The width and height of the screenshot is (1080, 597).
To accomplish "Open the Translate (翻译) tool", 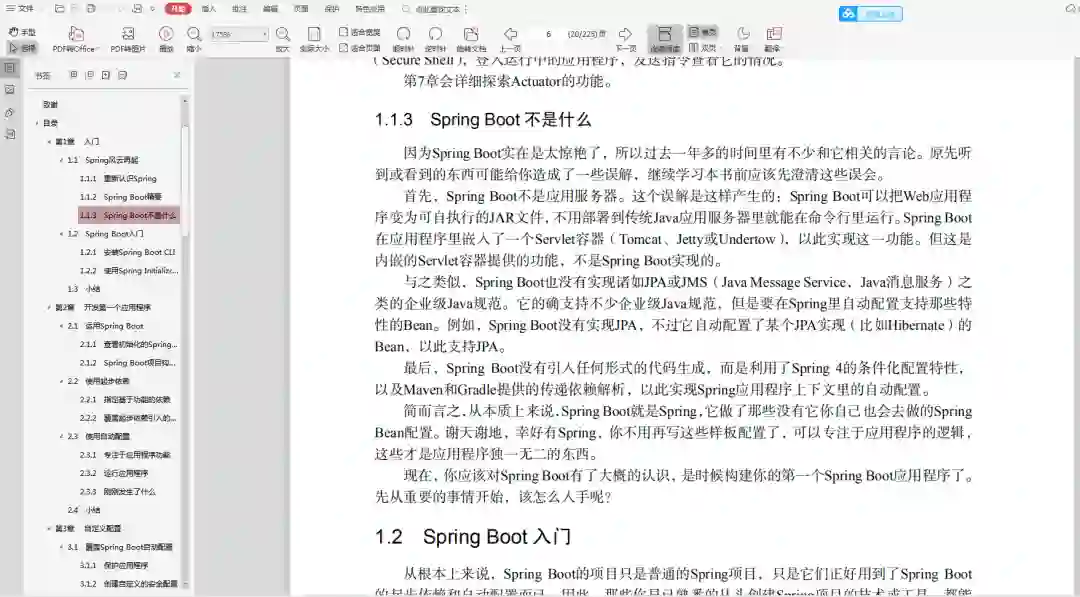I will coord(773,39).
